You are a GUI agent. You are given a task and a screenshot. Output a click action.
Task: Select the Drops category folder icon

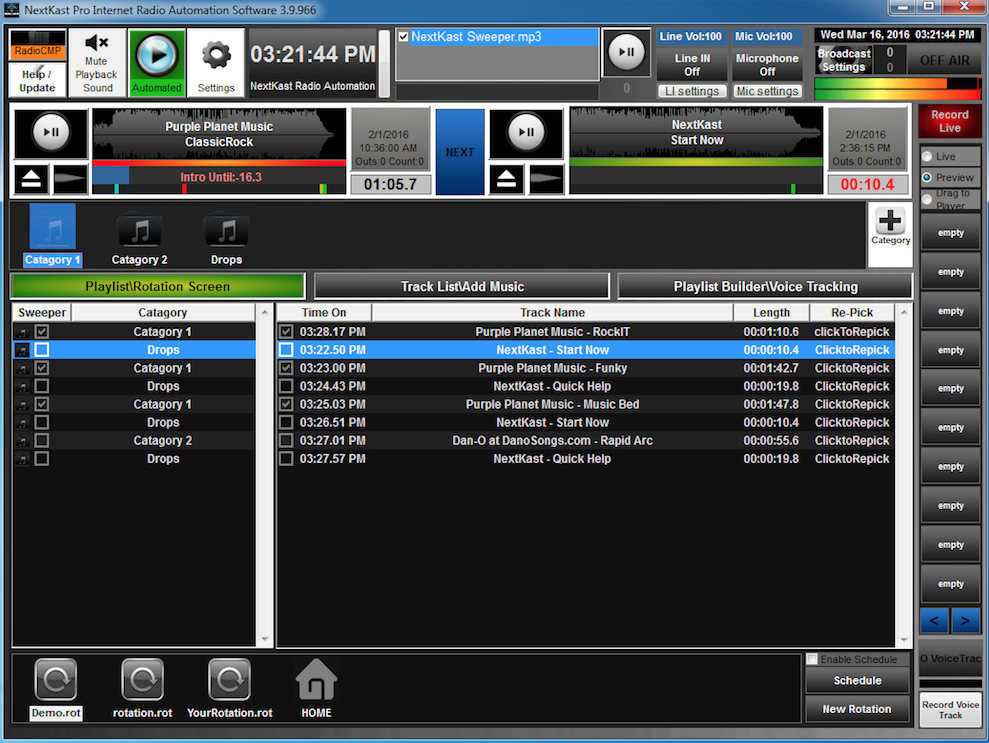click(226, 232)
